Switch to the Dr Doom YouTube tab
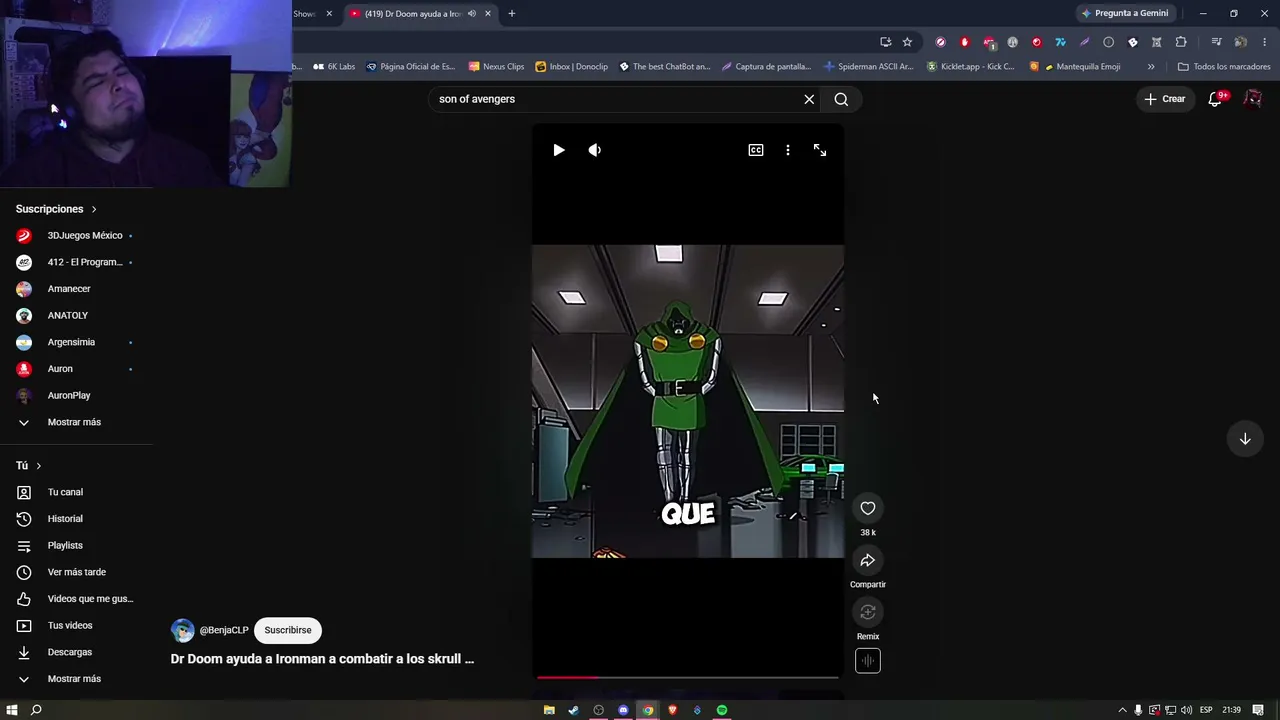1280x720 pixels. pyautogui.click(x=412, y=14)
